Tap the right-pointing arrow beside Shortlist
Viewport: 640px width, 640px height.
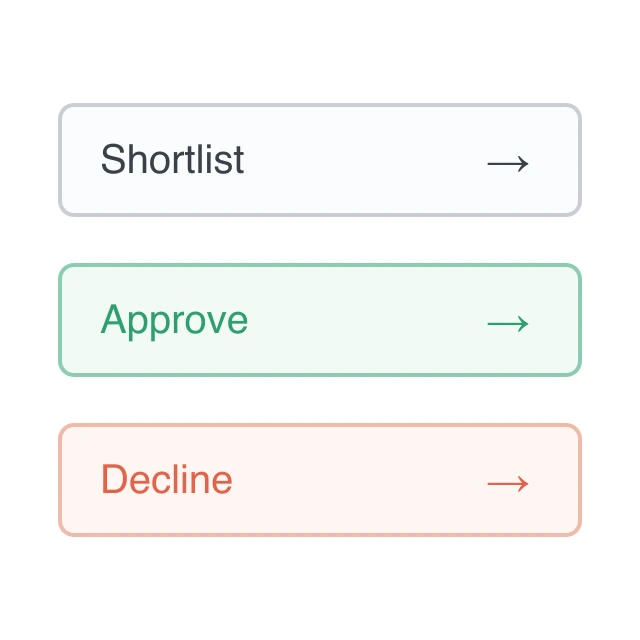[508, 164]
